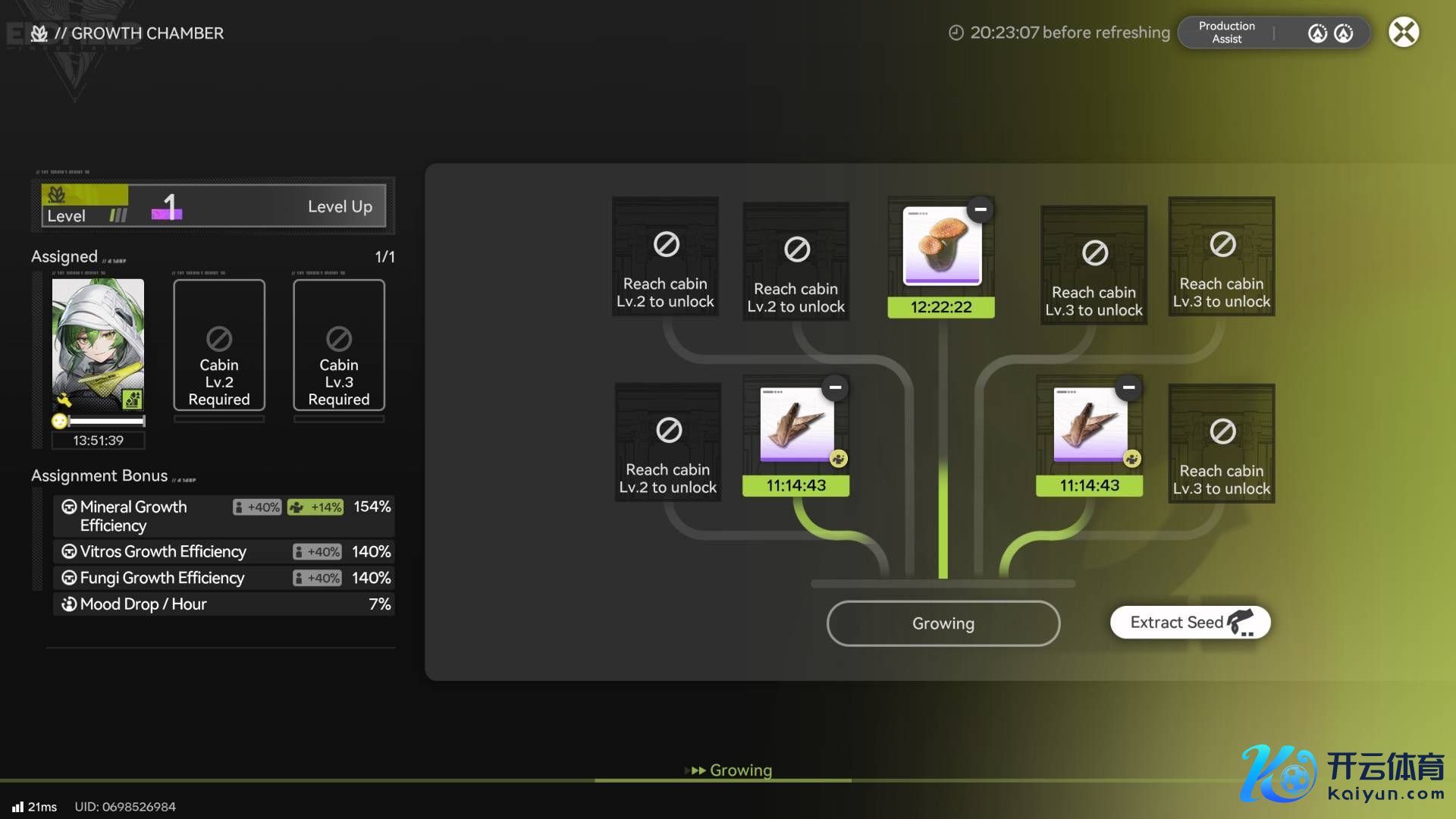
Task: Click the Growing status button
Action: [x=943, y=623]
